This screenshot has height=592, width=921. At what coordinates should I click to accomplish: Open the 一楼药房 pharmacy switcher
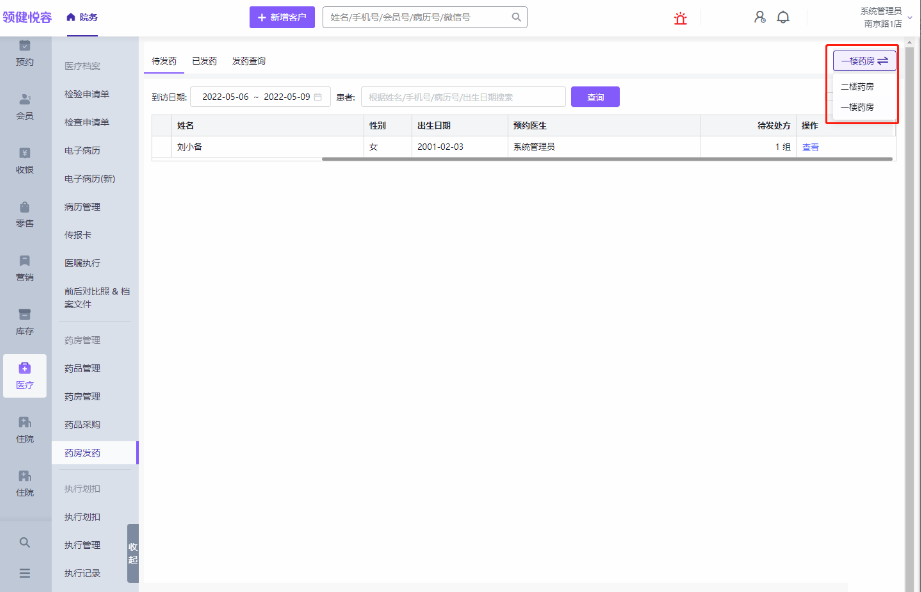tap(865, 60)
